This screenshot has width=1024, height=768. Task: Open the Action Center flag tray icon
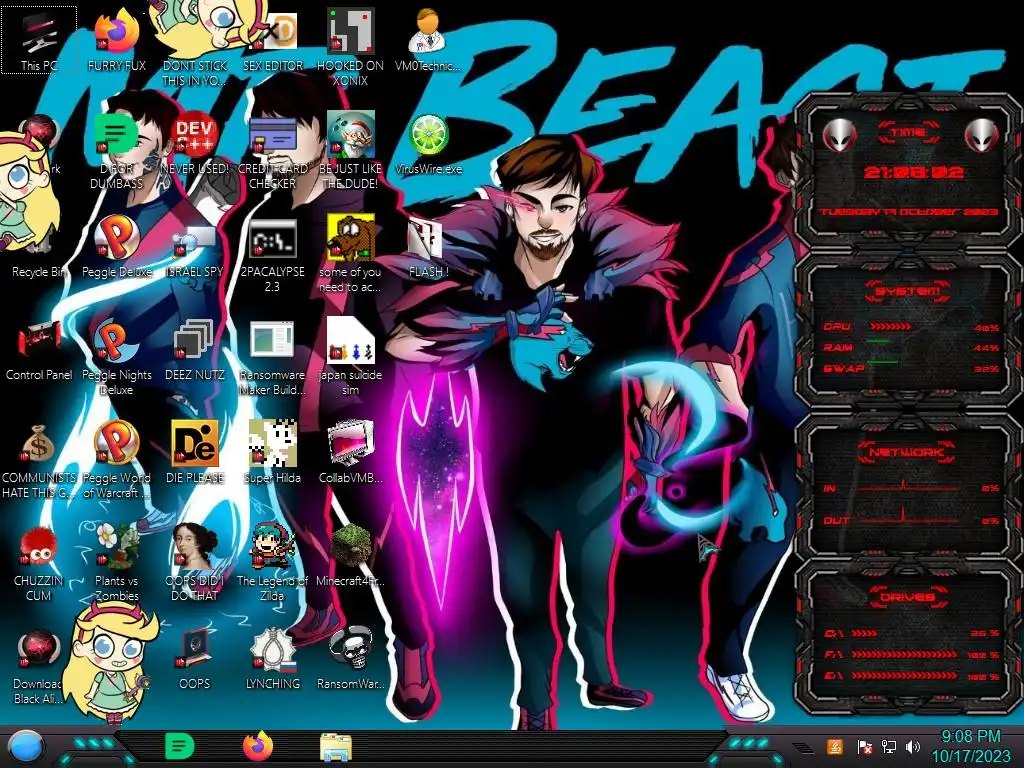coord(864,747)
